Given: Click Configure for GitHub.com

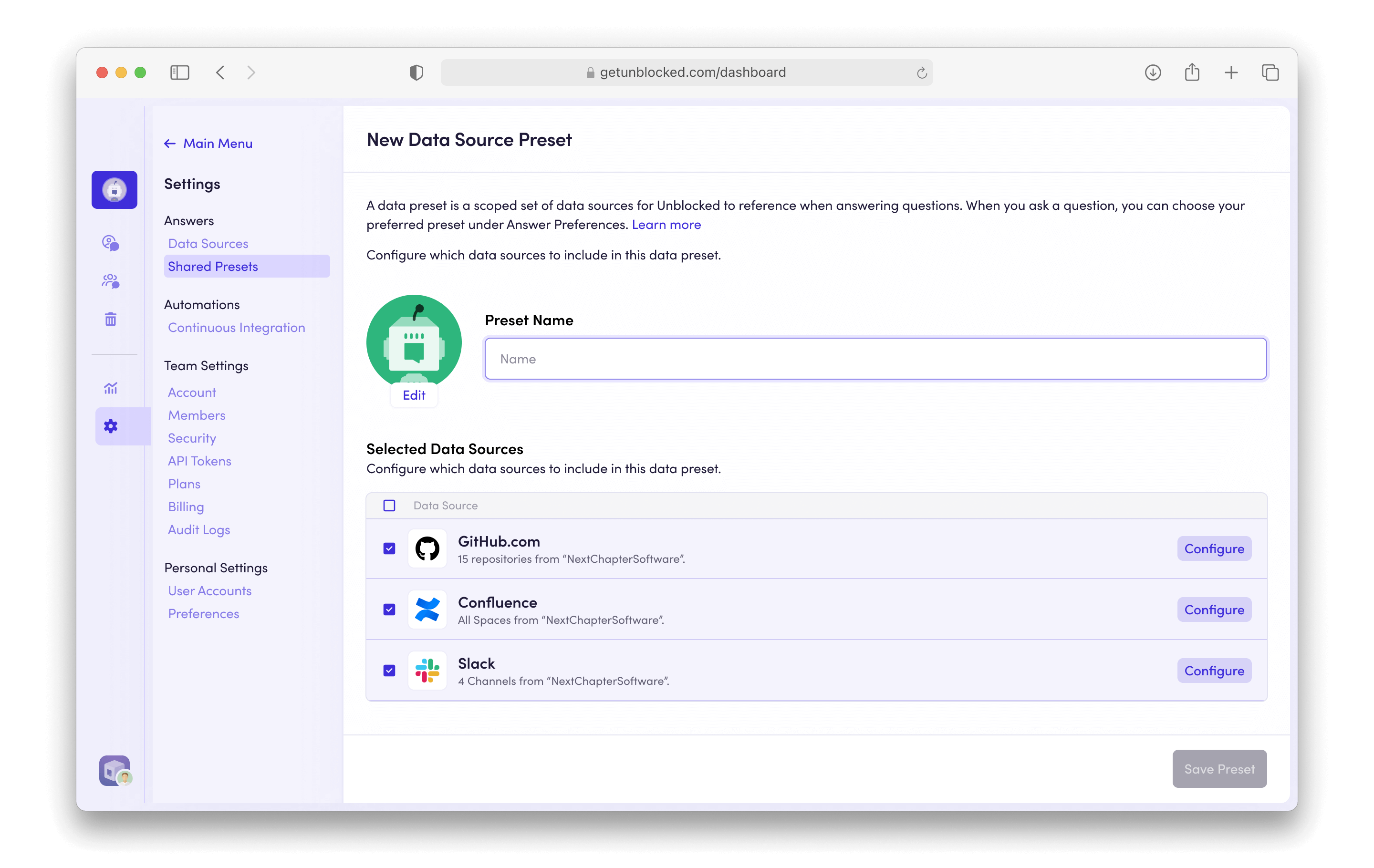Looking at the screenshot, I should click(1214, 548).
